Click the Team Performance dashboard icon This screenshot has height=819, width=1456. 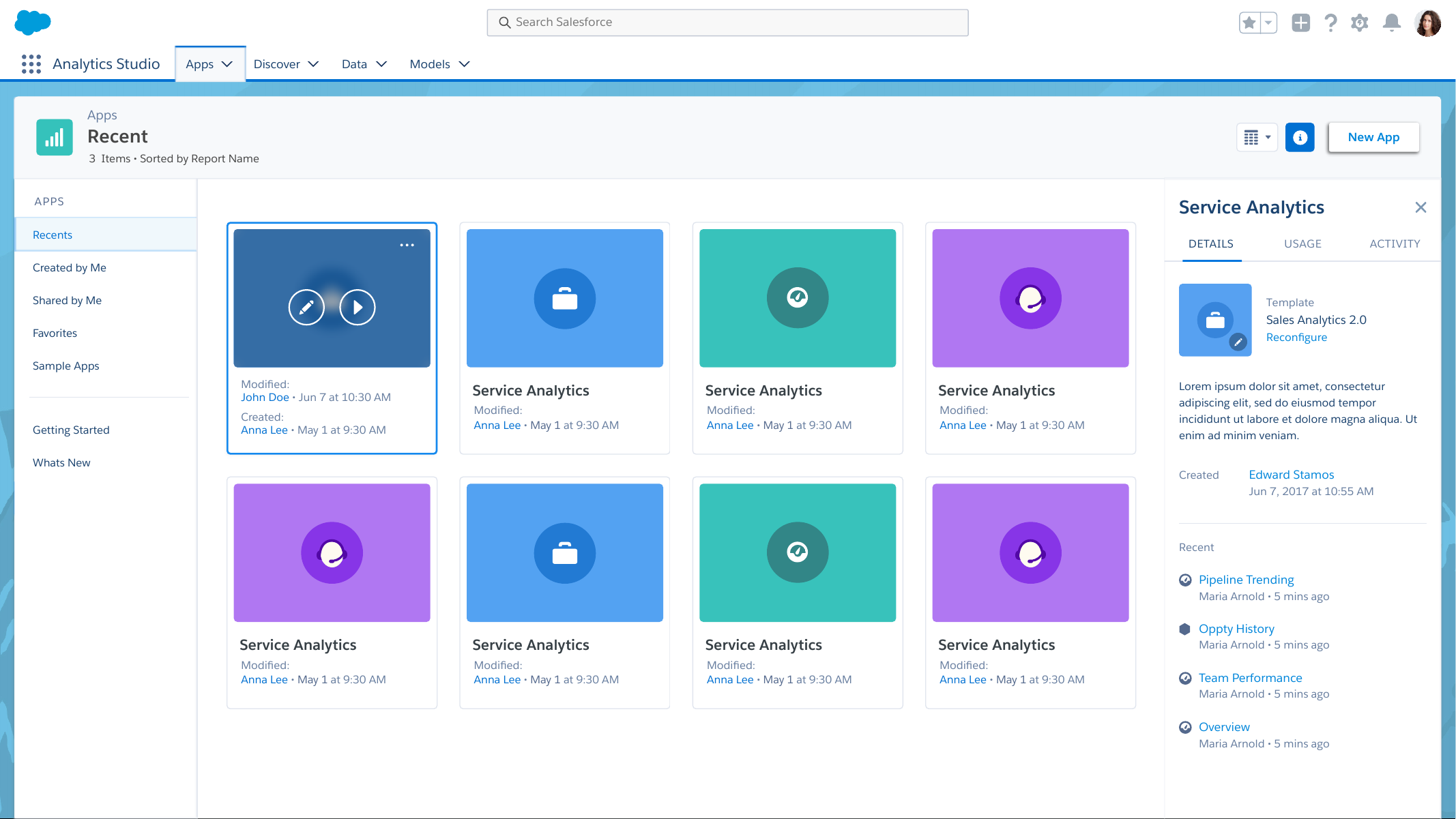pyautogui.click(x=1185, y=678)
